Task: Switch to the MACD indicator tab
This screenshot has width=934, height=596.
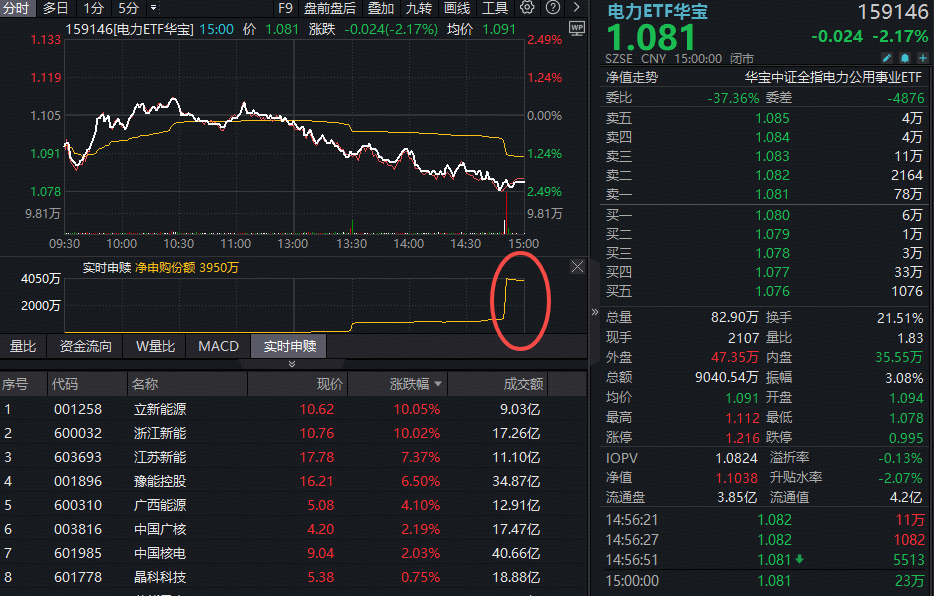Action: click(x=217, y=346)
